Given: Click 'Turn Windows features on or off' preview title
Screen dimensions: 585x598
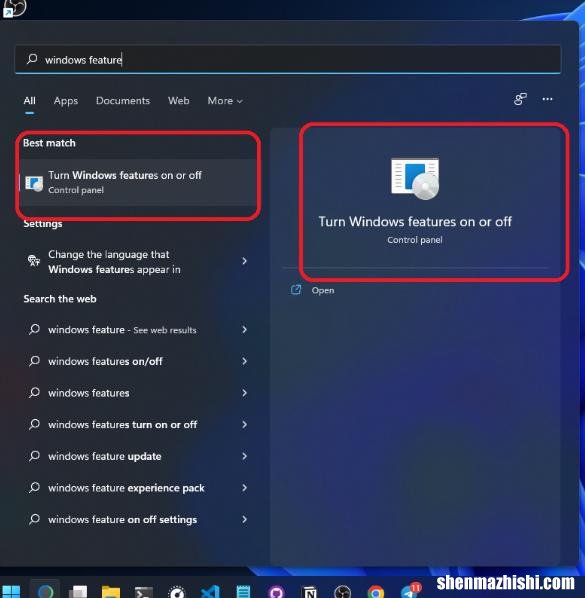Looking at the screenshot, I should [x=415, y=222].
